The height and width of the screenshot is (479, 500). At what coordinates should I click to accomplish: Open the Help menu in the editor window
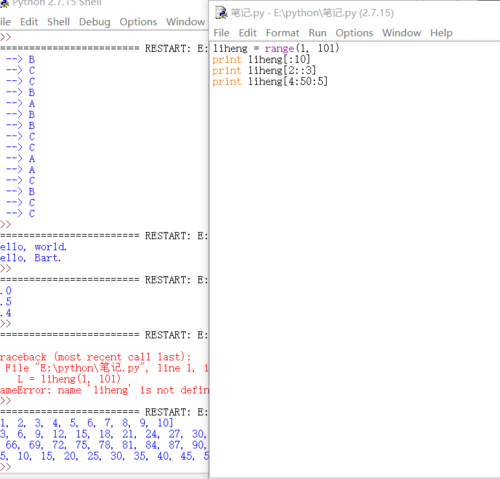(x=441, y=33)
